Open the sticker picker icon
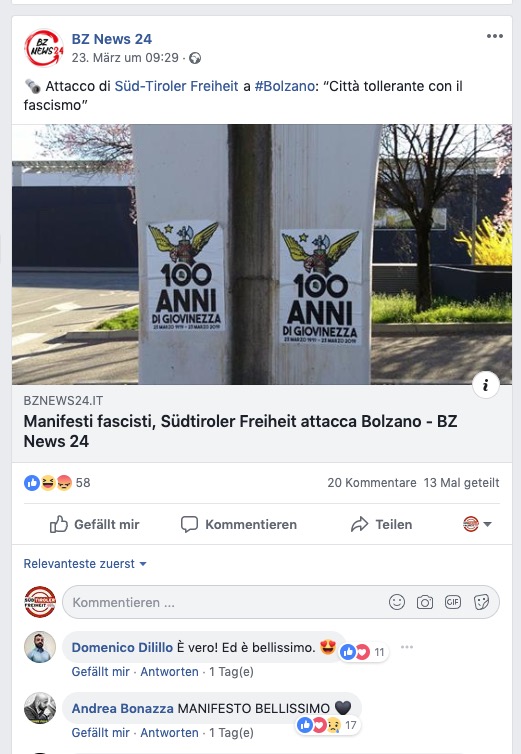Screen dimensions: 521x754 [481, 602]
